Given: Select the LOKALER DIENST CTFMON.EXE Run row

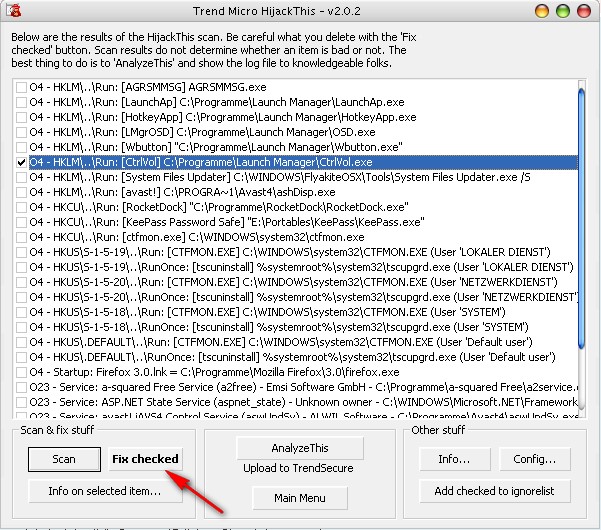Looking at the screenshot, I should coord(290,252).
